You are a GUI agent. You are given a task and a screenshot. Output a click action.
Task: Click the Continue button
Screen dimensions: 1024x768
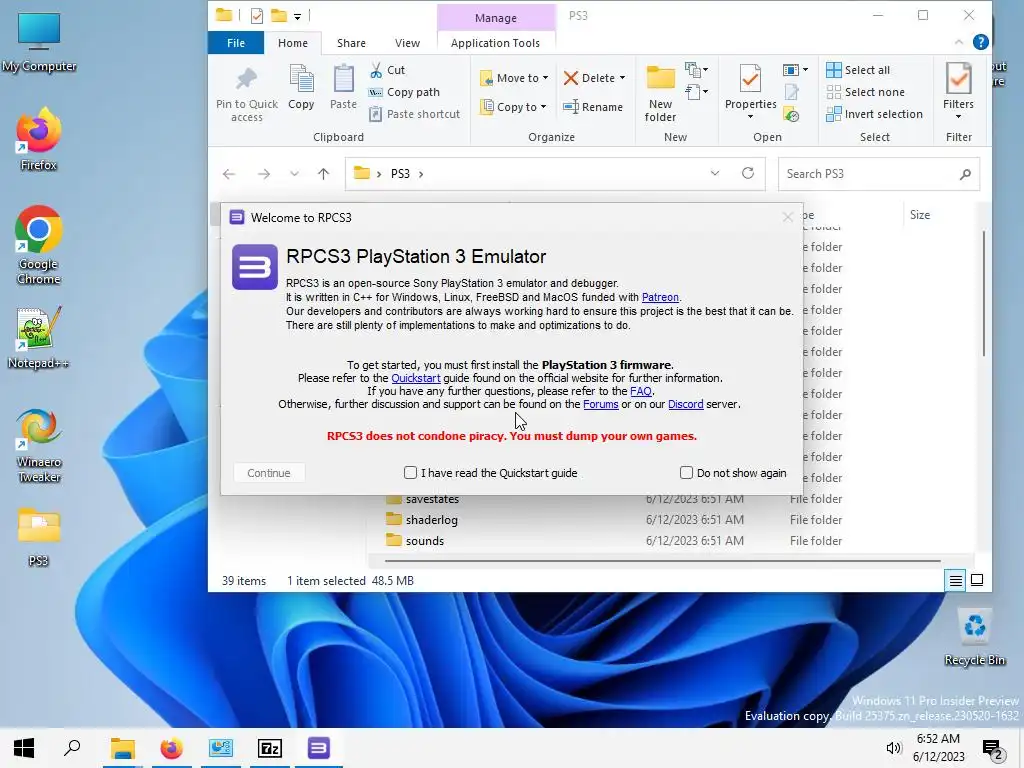point(268,473)
